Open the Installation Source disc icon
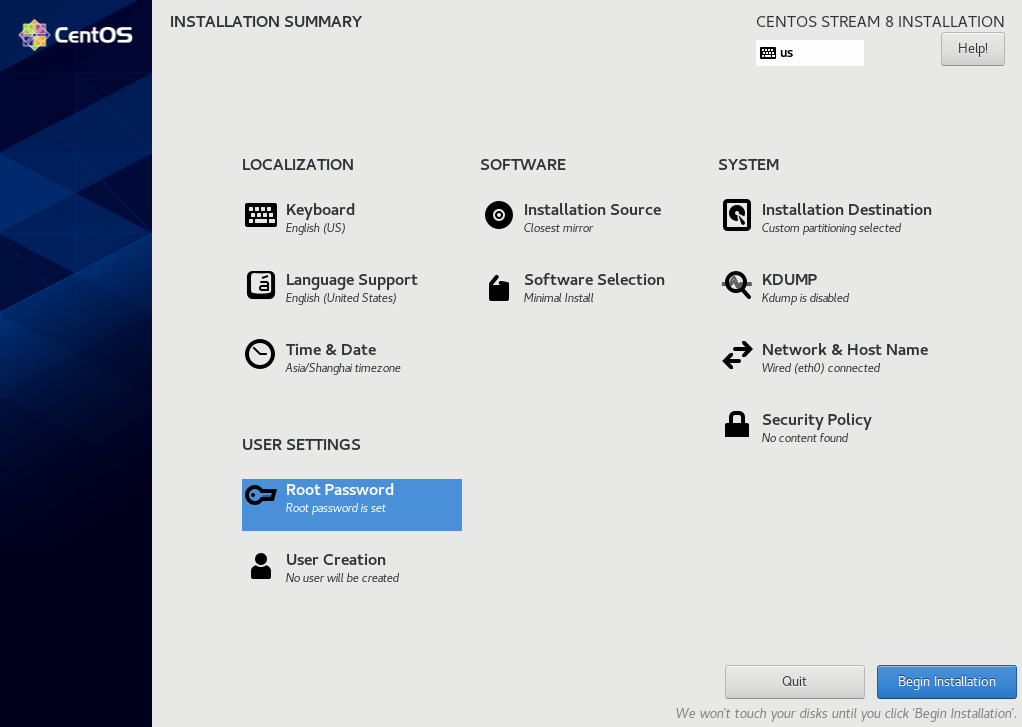The height and width of the screenshot is (727, 1022). coord(499,215)
